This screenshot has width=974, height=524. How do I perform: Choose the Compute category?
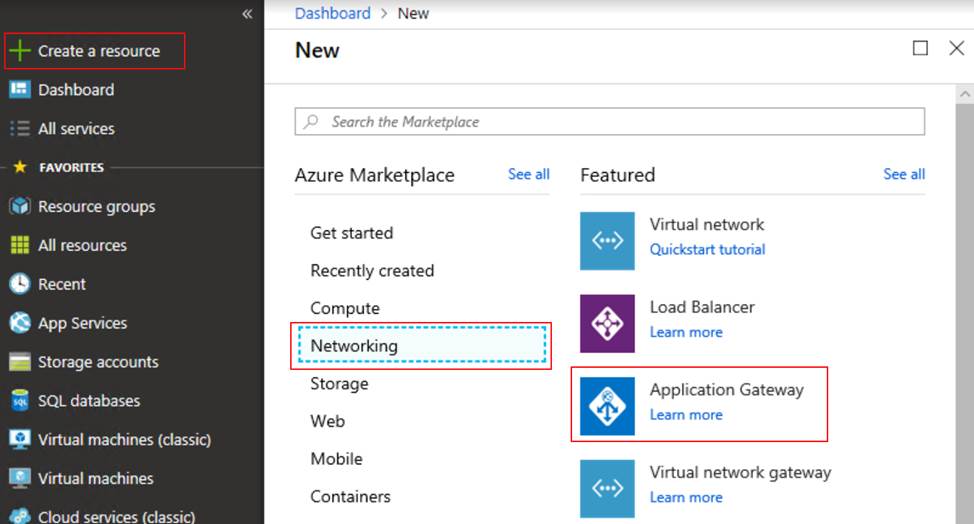pos(345,308)
